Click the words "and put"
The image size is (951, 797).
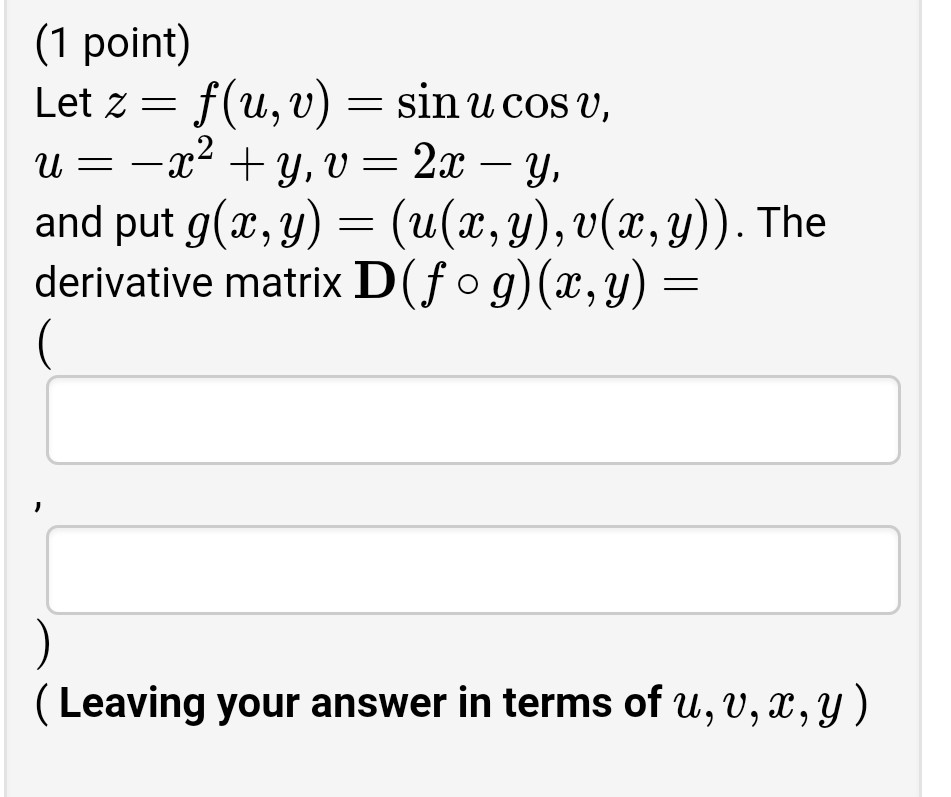tap(105, 222)
